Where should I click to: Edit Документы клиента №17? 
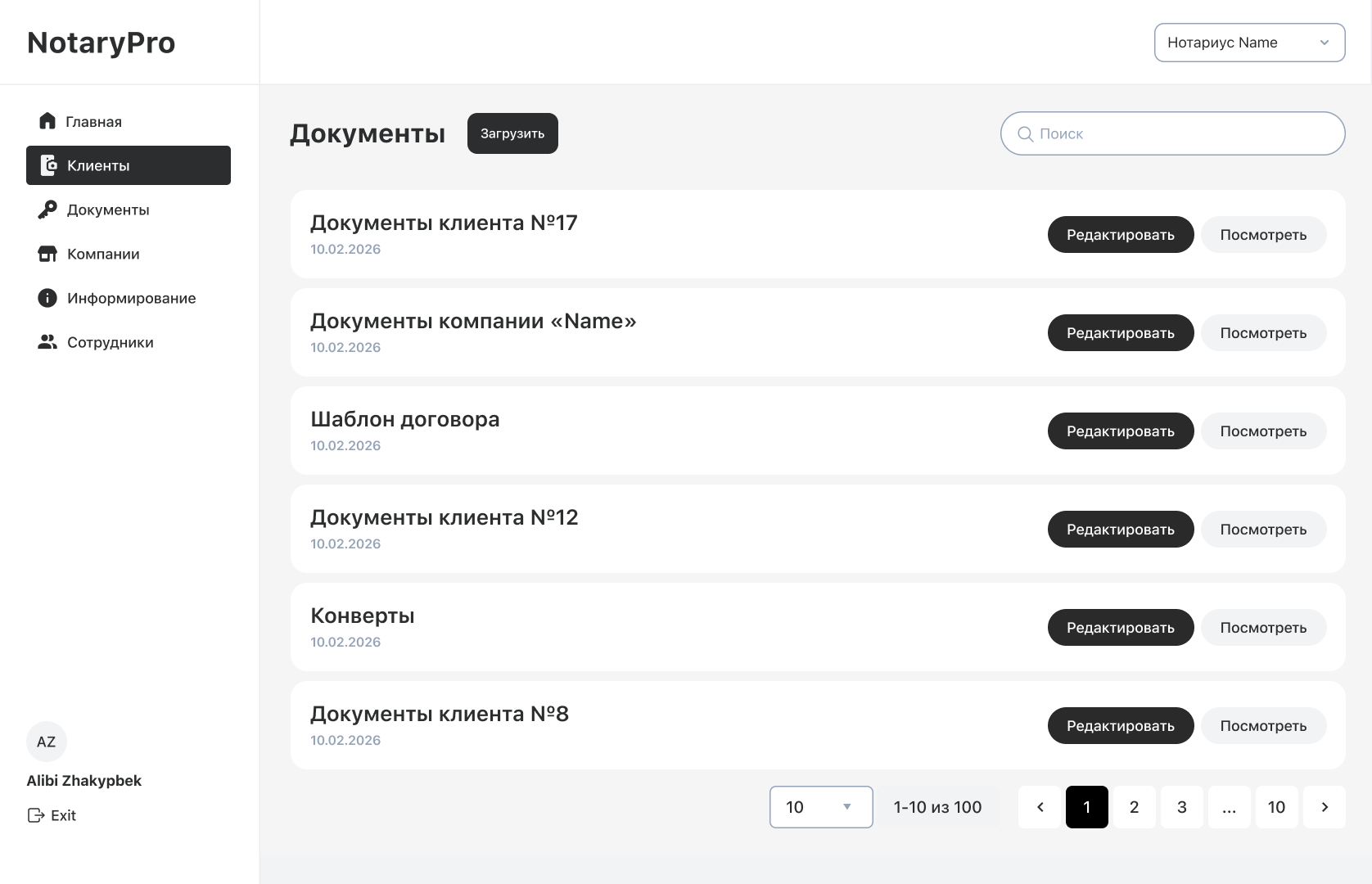click(1120, 235)
